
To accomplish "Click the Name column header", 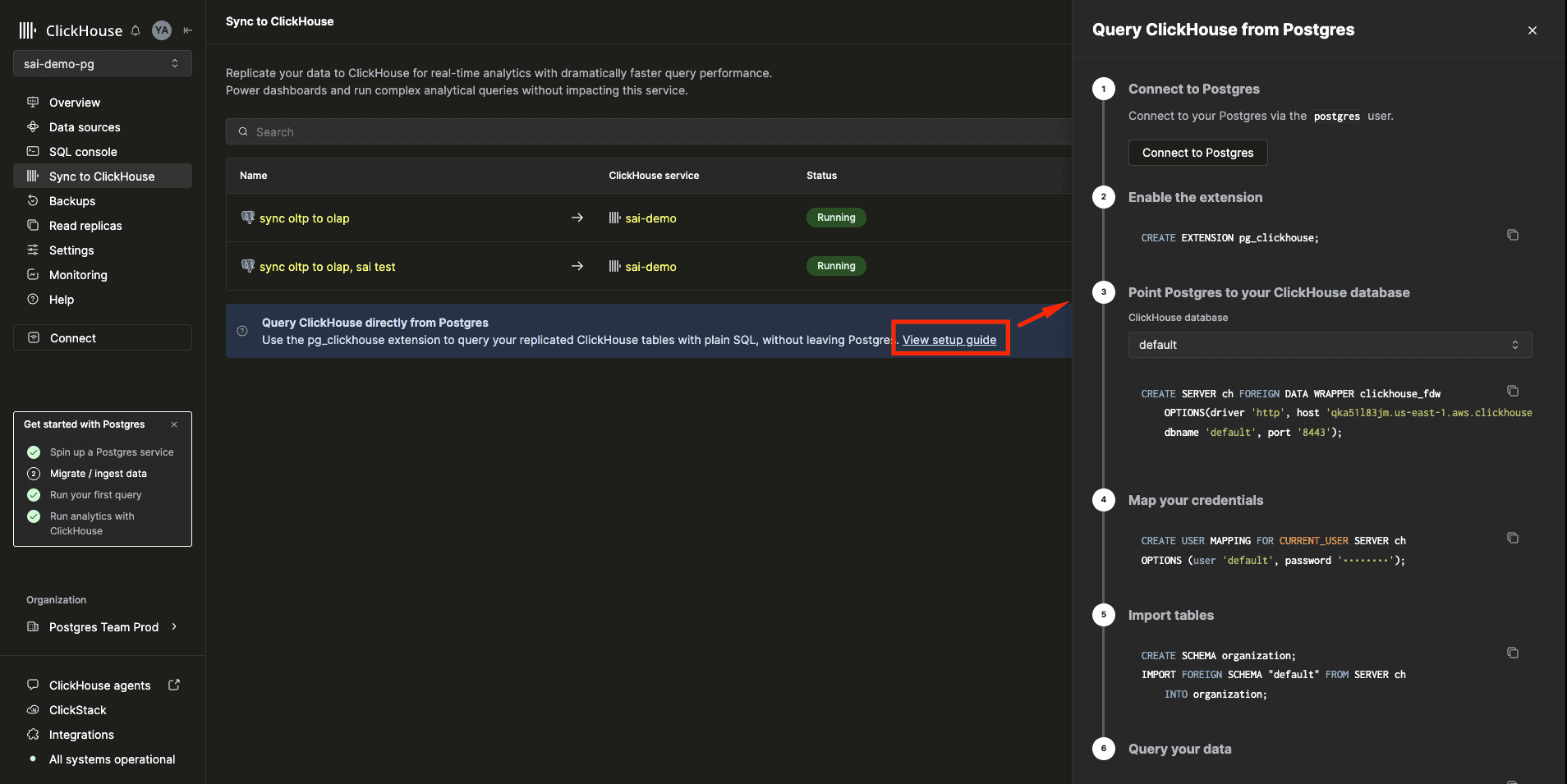I will (x=254, y=176).
